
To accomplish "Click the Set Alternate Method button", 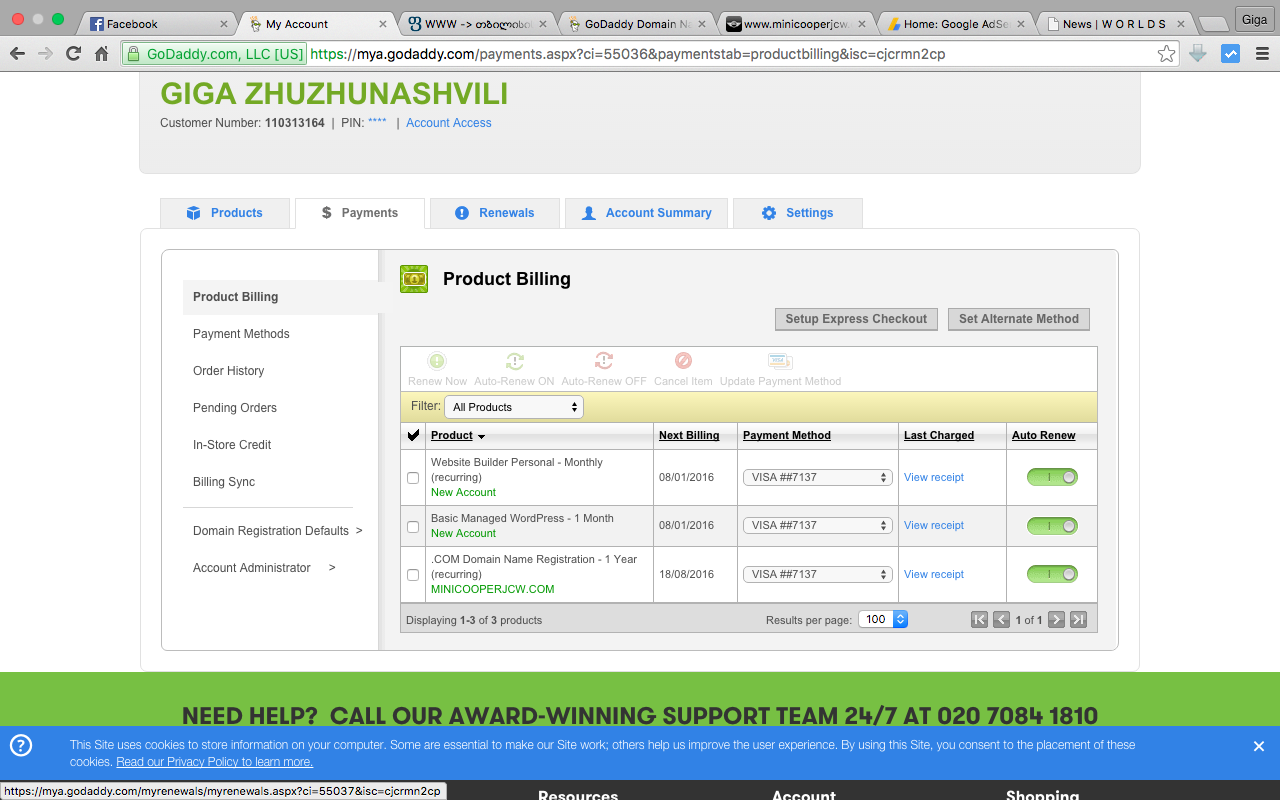I will [x=1018, y=319].
